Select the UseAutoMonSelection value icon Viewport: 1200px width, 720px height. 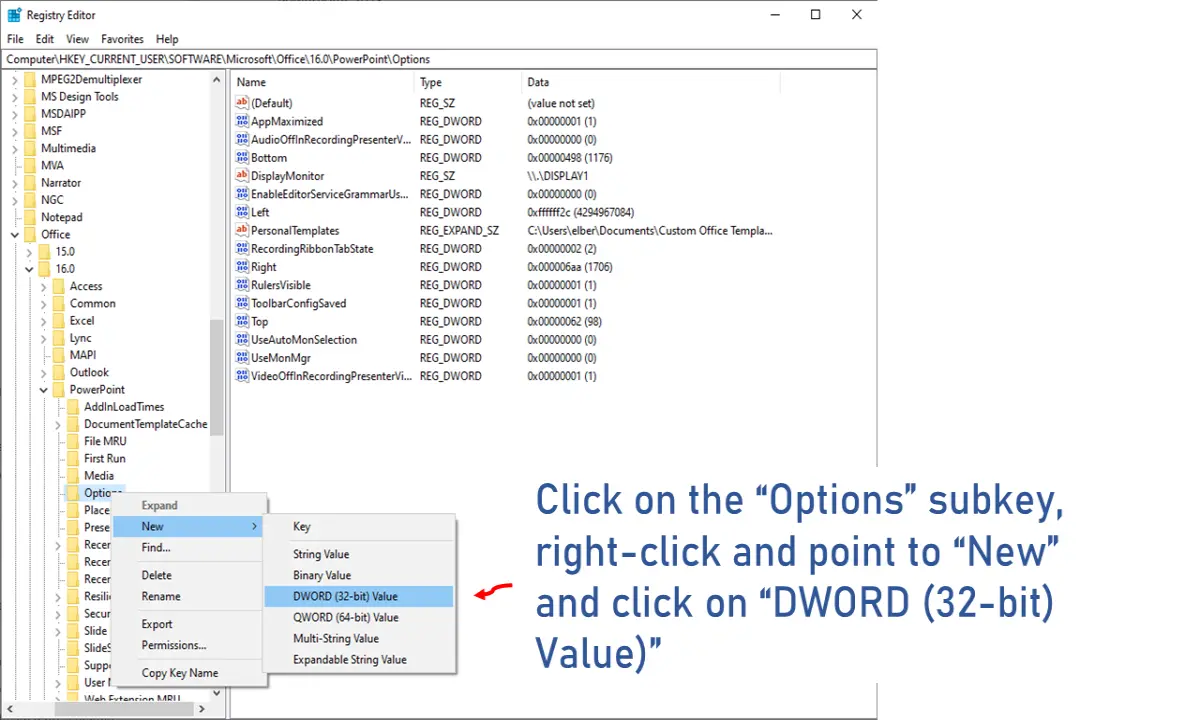(x=241, y=339)
